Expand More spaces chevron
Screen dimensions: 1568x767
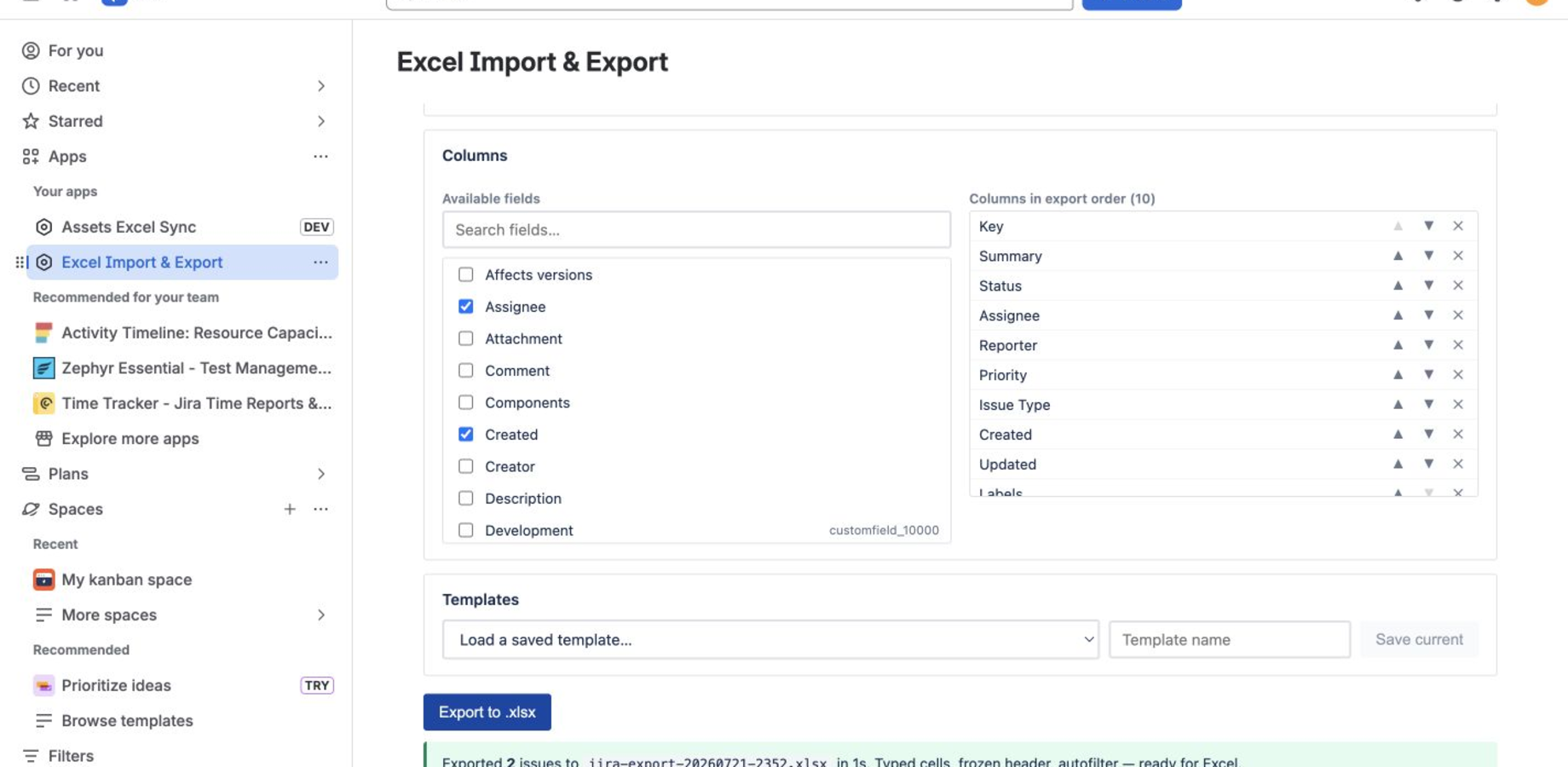321,614
